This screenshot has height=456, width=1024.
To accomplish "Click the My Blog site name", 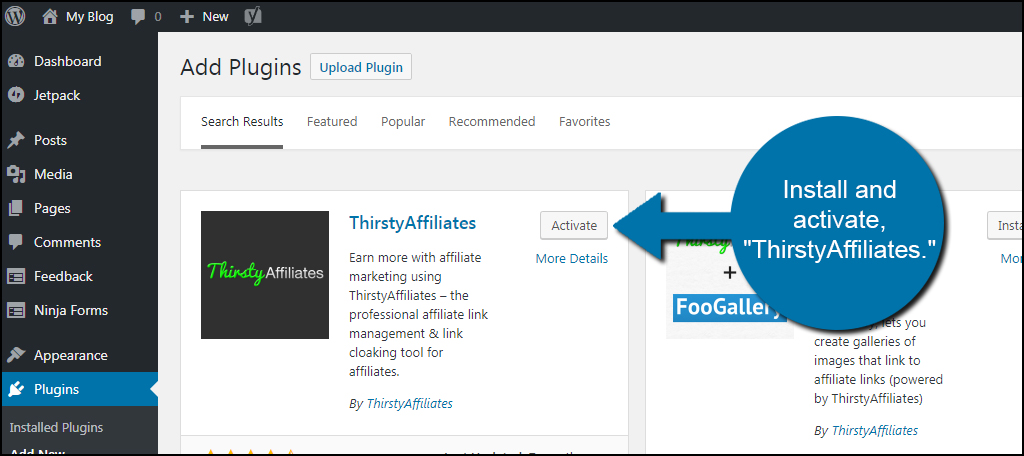I will (89, 17).
